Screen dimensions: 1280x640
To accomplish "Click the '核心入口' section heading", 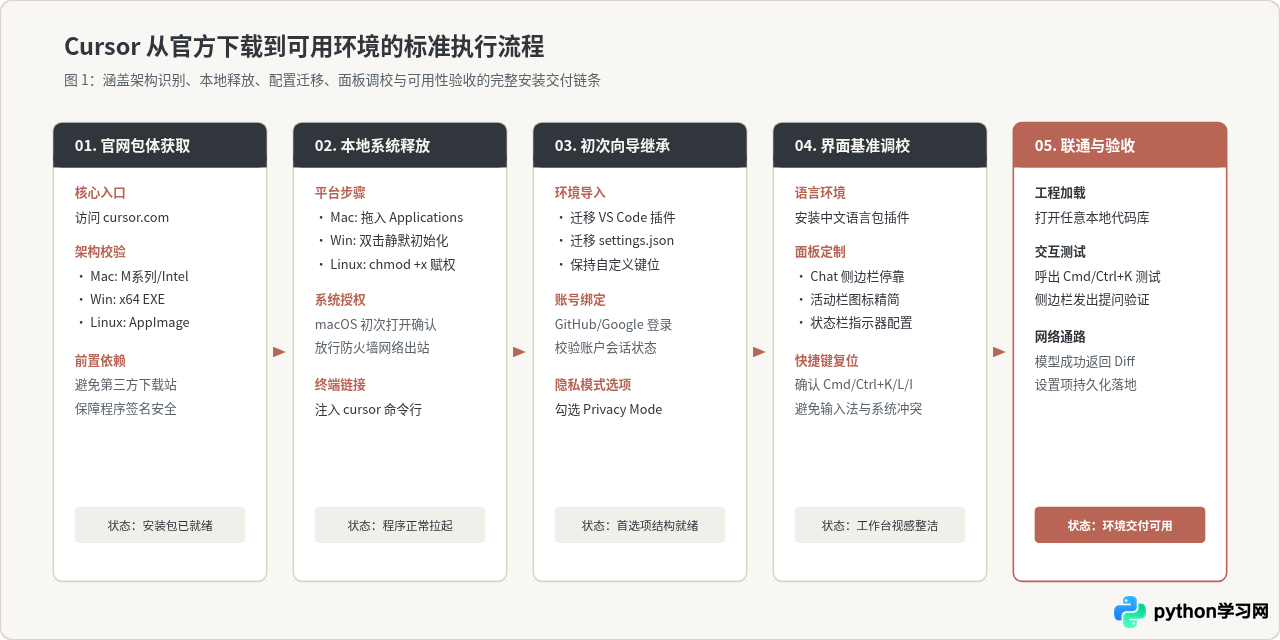I will [100, 193].
